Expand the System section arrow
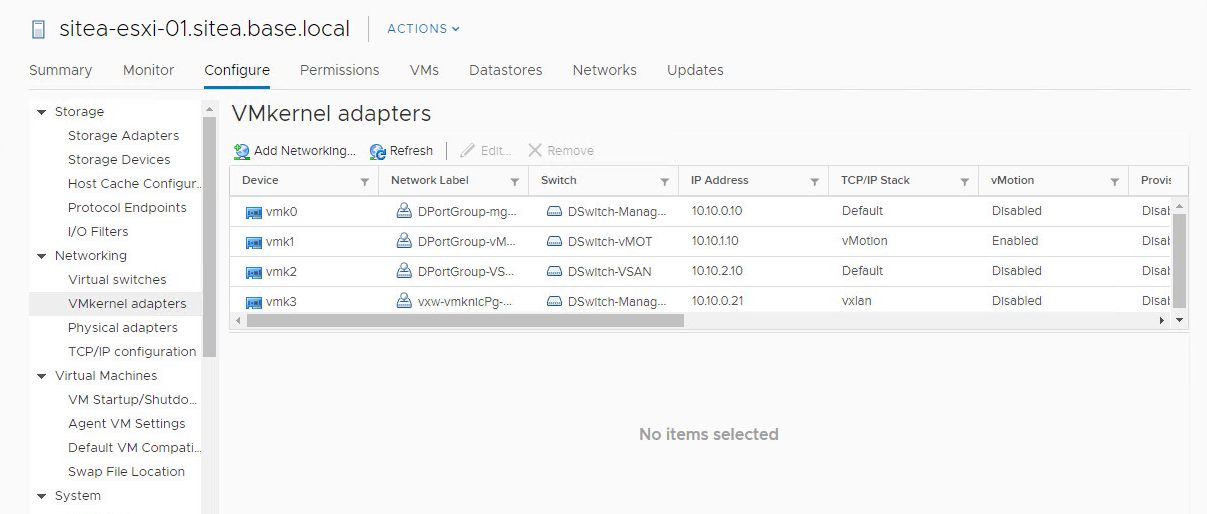This screenshot has width=1207, height=514. [x=42, y=496]
